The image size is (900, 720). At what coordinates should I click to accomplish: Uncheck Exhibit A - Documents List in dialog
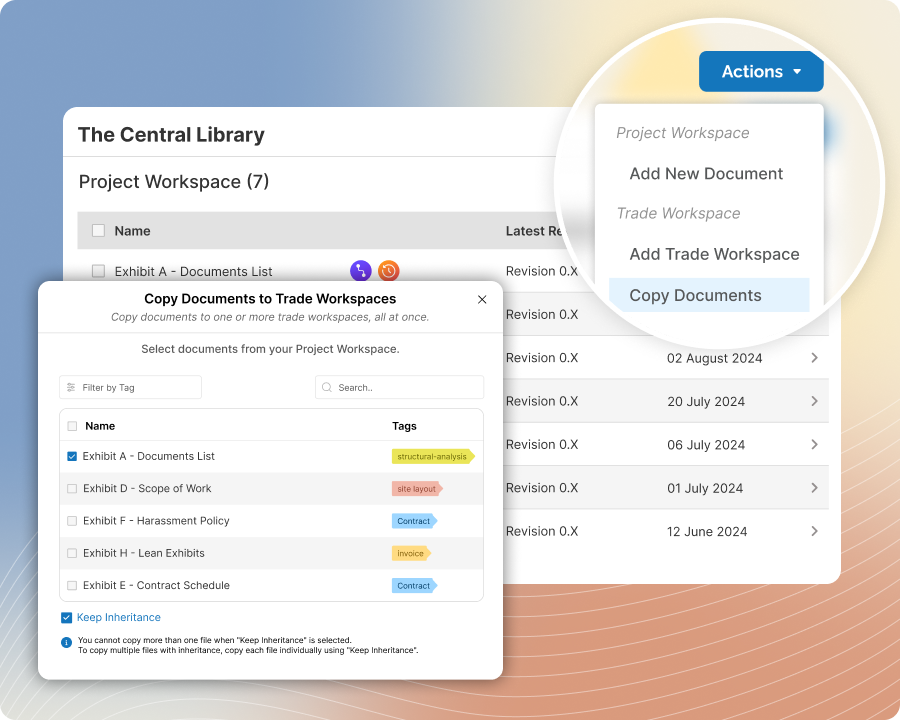click(72, 456)
